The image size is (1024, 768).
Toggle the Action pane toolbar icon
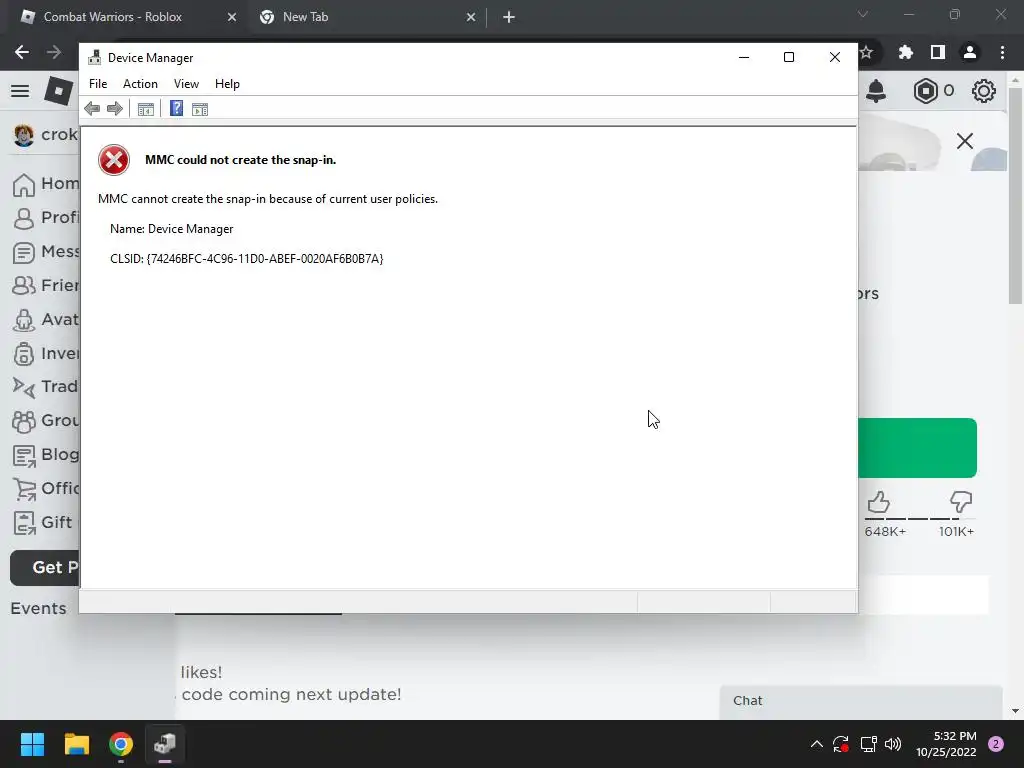pos(200,109)
